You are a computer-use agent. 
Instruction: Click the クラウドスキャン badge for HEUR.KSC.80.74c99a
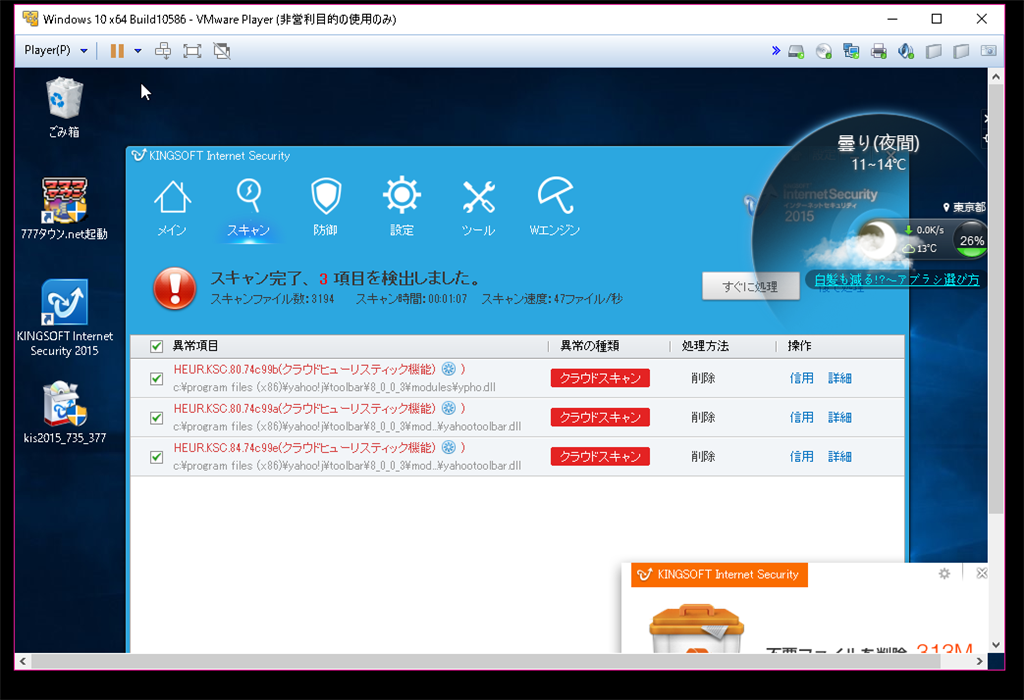[600, 417]
